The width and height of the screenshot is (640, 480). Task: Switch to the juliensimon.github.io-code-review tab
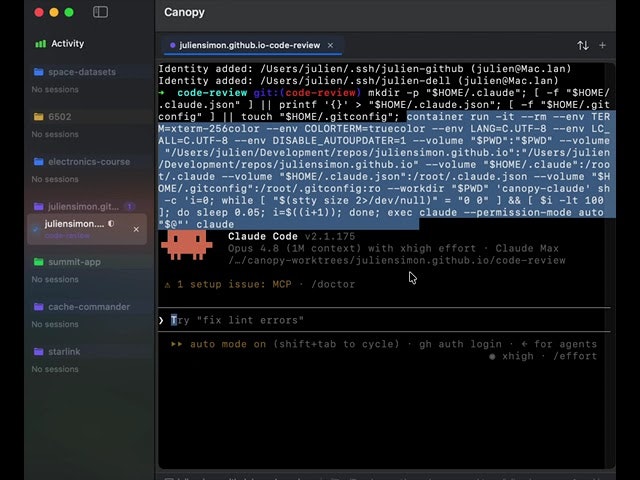[249, 45]
